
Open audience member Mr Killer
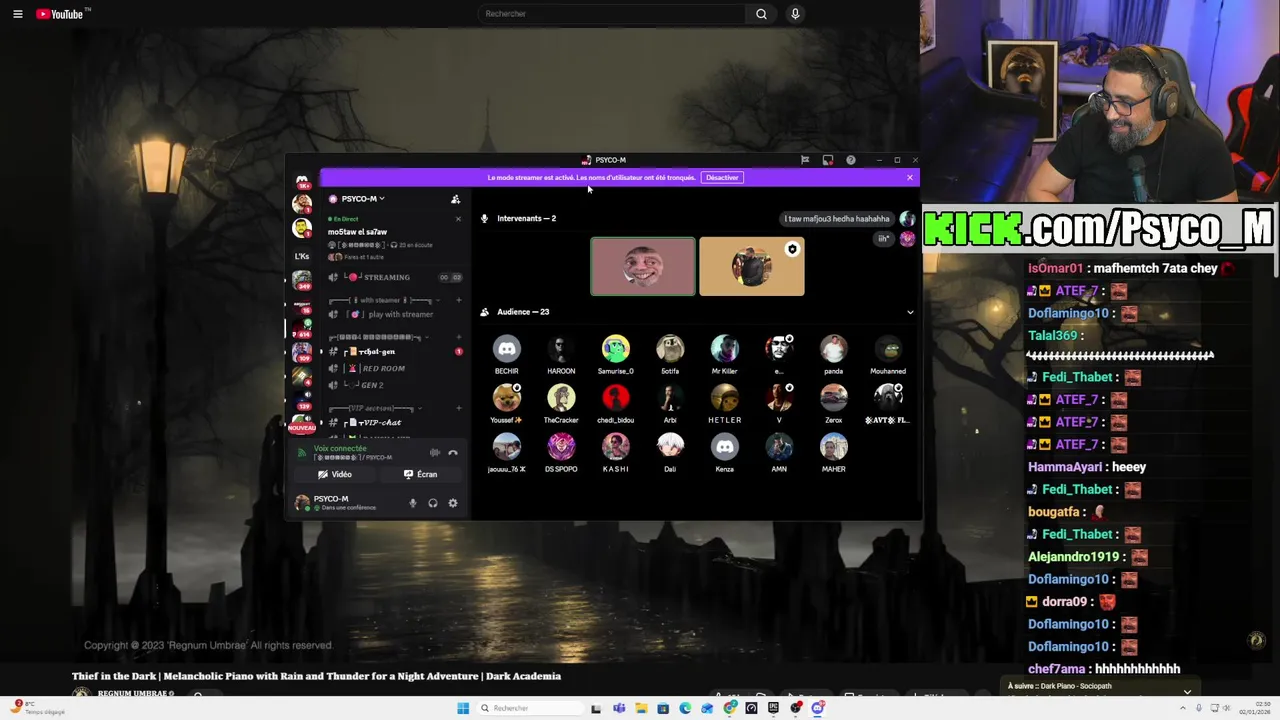pos(725,354)
